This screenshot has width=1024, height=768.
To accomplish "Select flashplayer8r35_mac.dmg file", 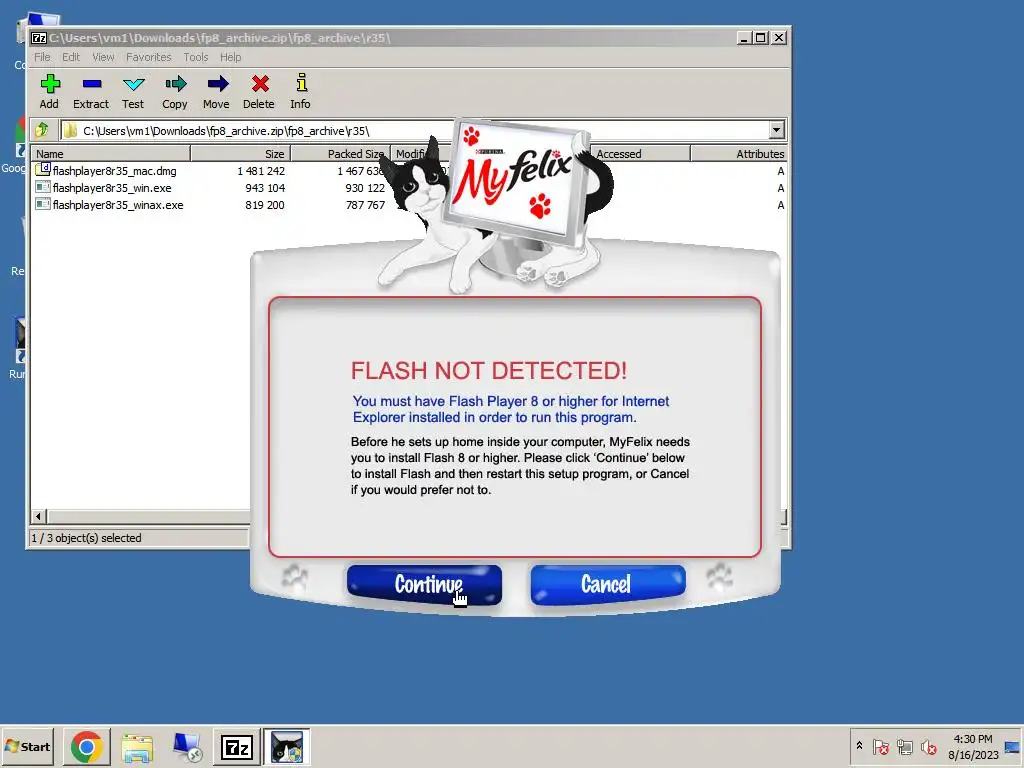I will [x=114, y=171].
